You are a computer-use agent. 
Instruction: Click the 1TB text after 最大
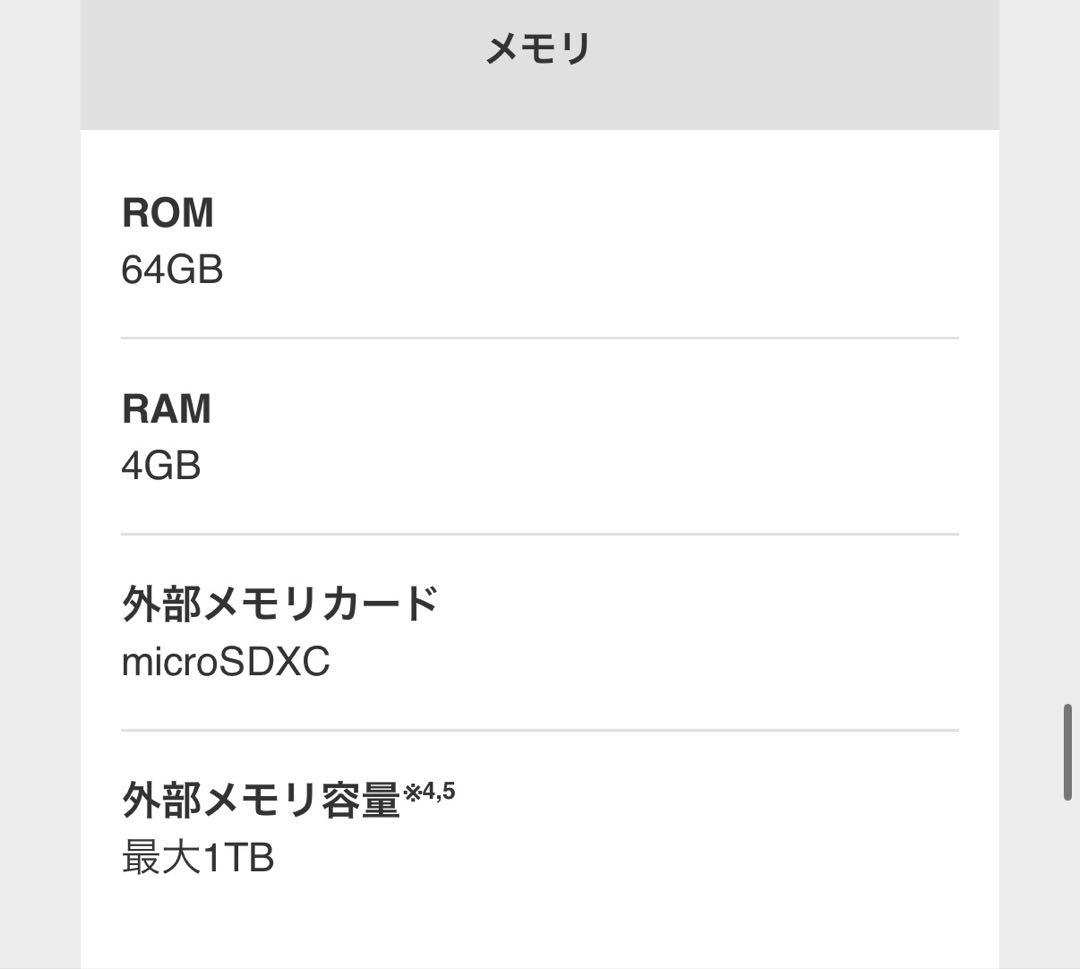point(239,858)
